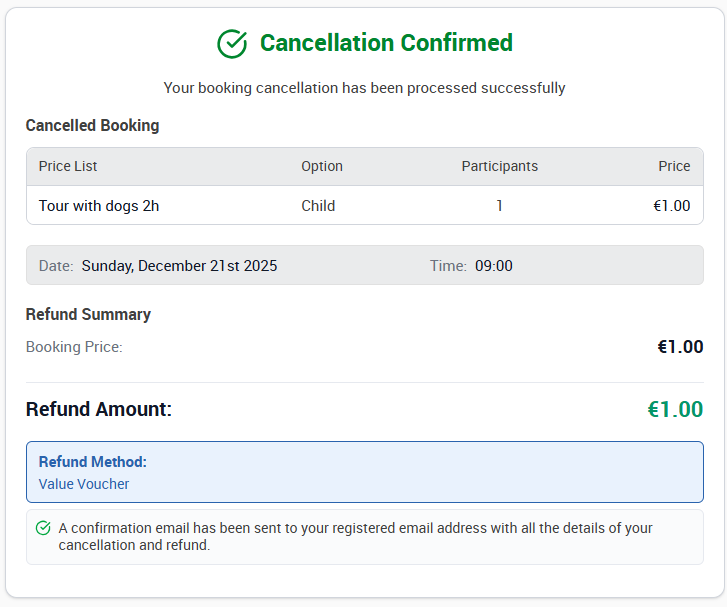Click the 09:00 time value
The image size is (727, 607).
[x=494, y=266]
